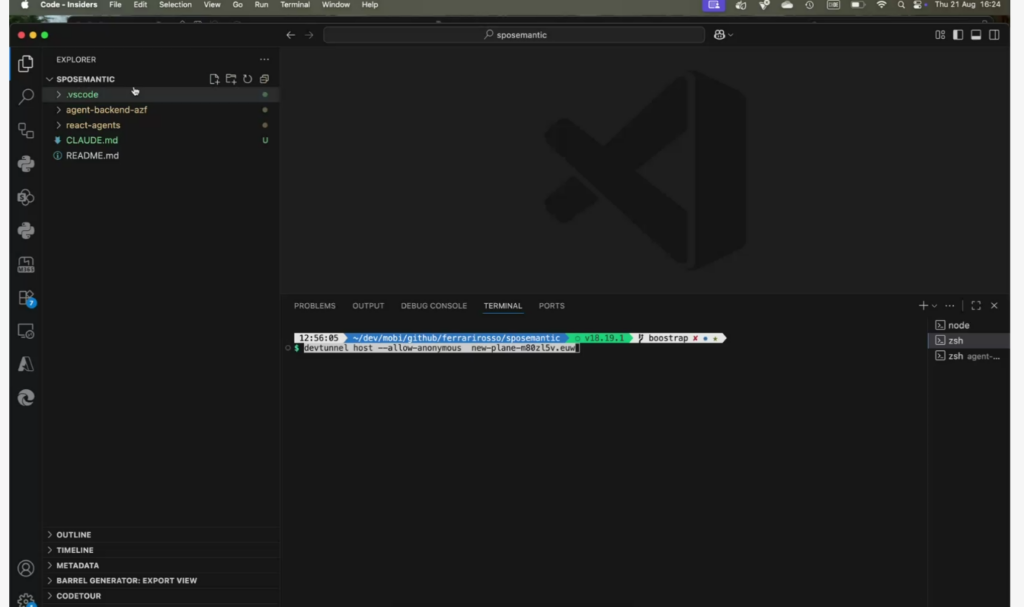Click New Folder icon in Explorer header
This screenshot has height=607, width=1024.
231,79
